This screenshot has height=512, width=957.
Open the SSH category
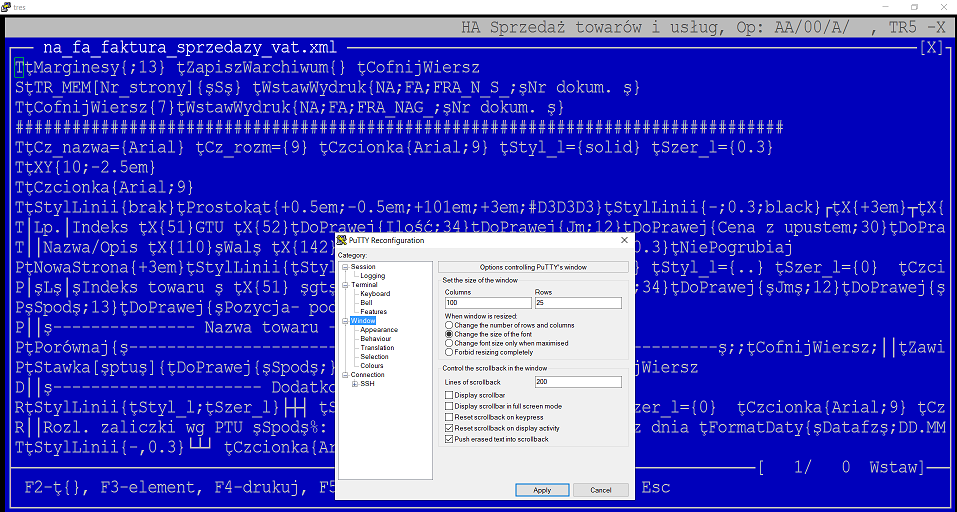pos(367,384)
